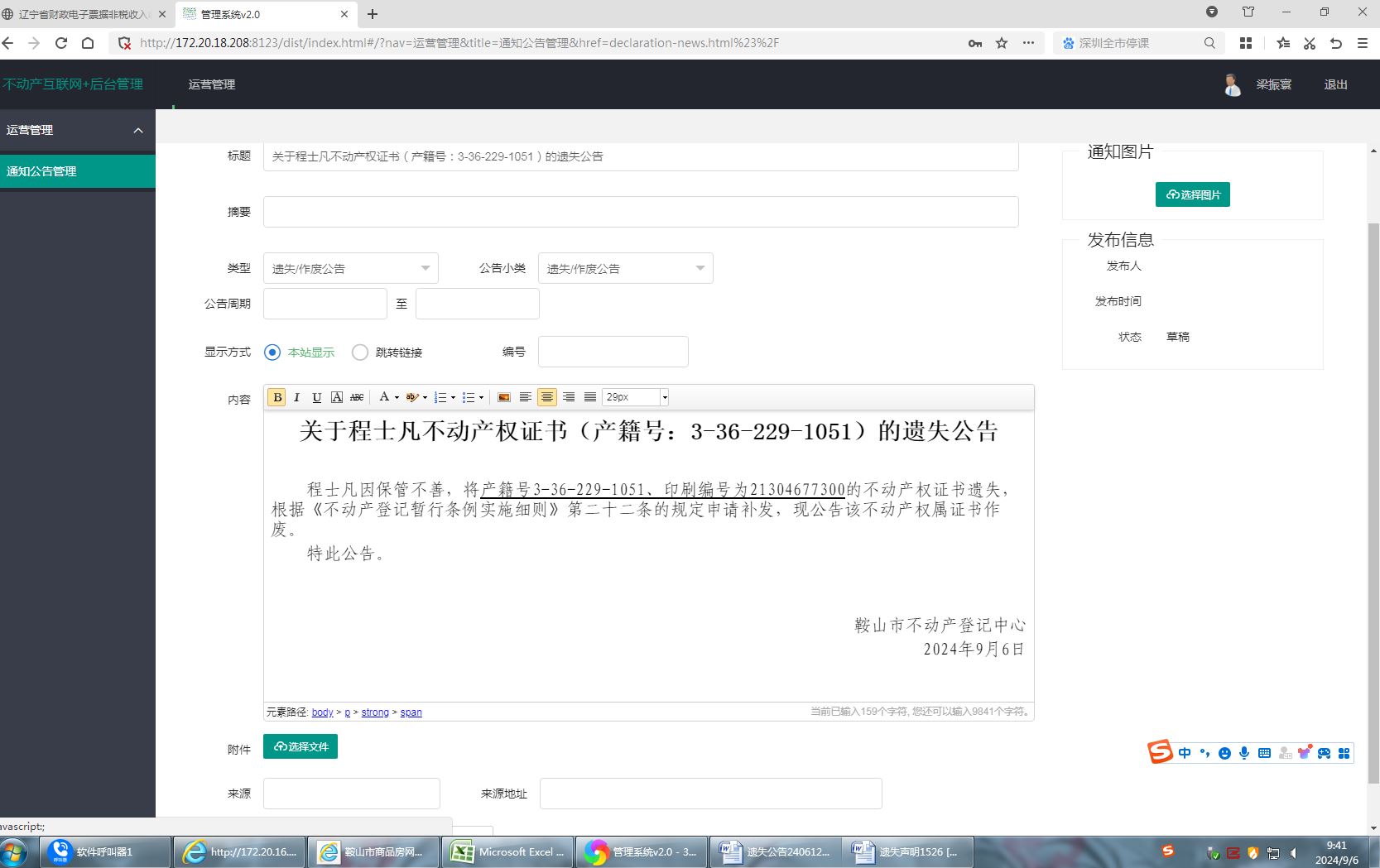Toggle Sogou Chinese/English input mode 中

click(1185, 753)
